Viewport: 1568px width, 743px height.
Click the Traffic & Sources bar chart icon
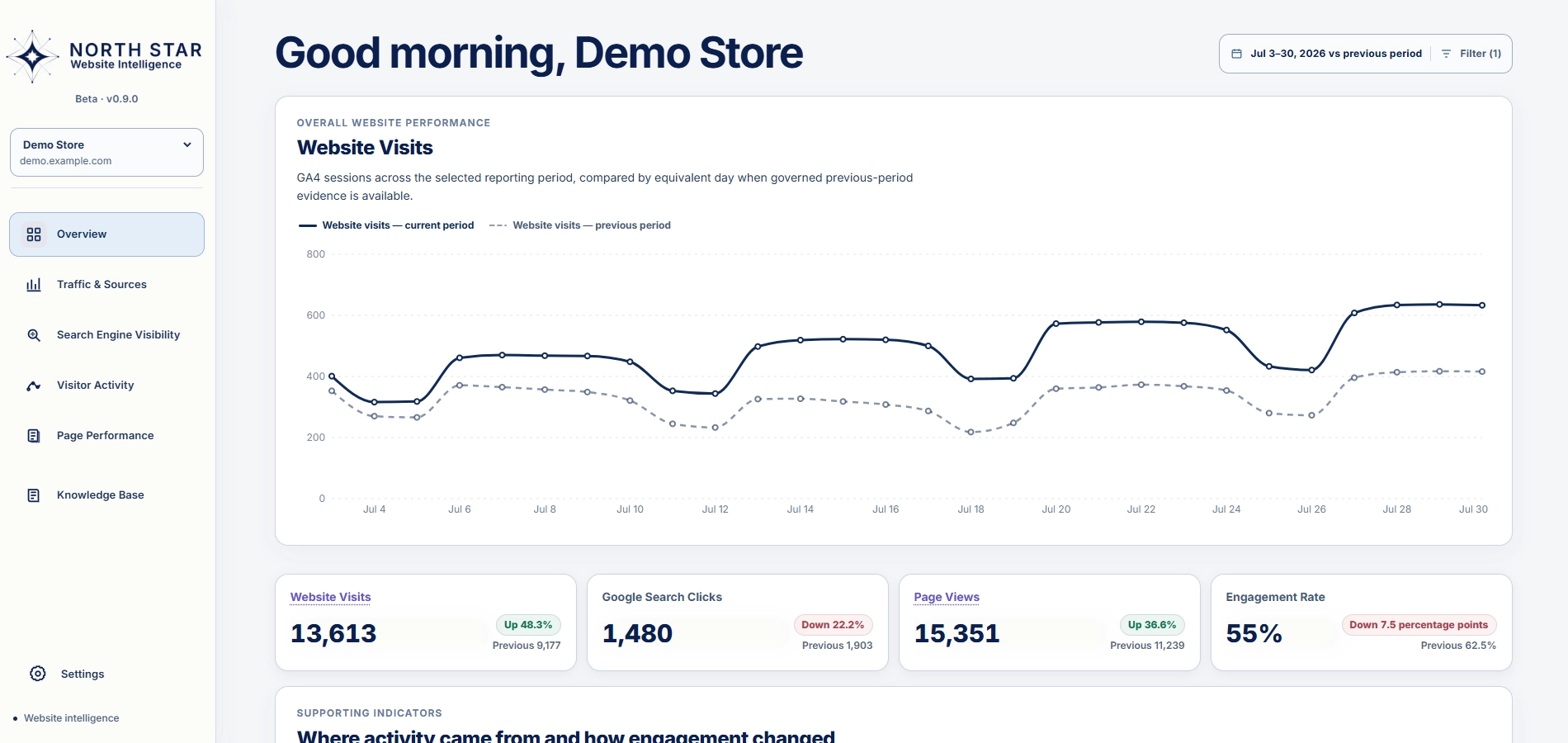tap(34, 285)
